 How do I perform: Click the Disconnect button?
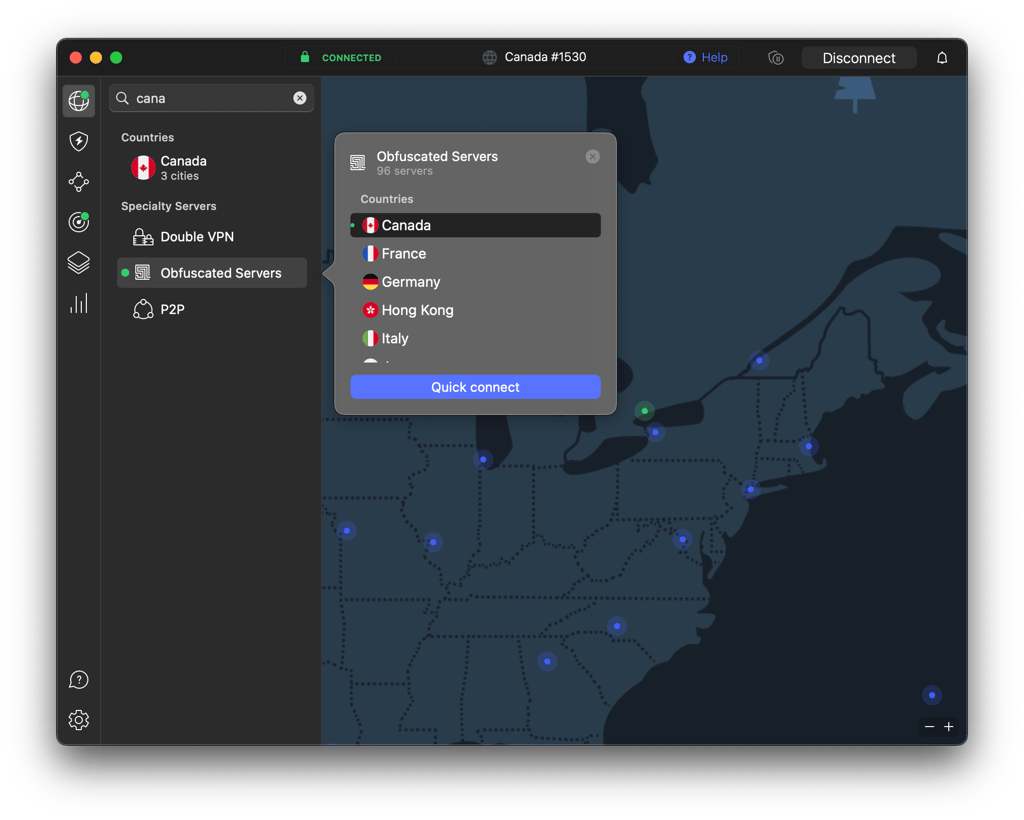pyautogui.click(x=859, y=58)
